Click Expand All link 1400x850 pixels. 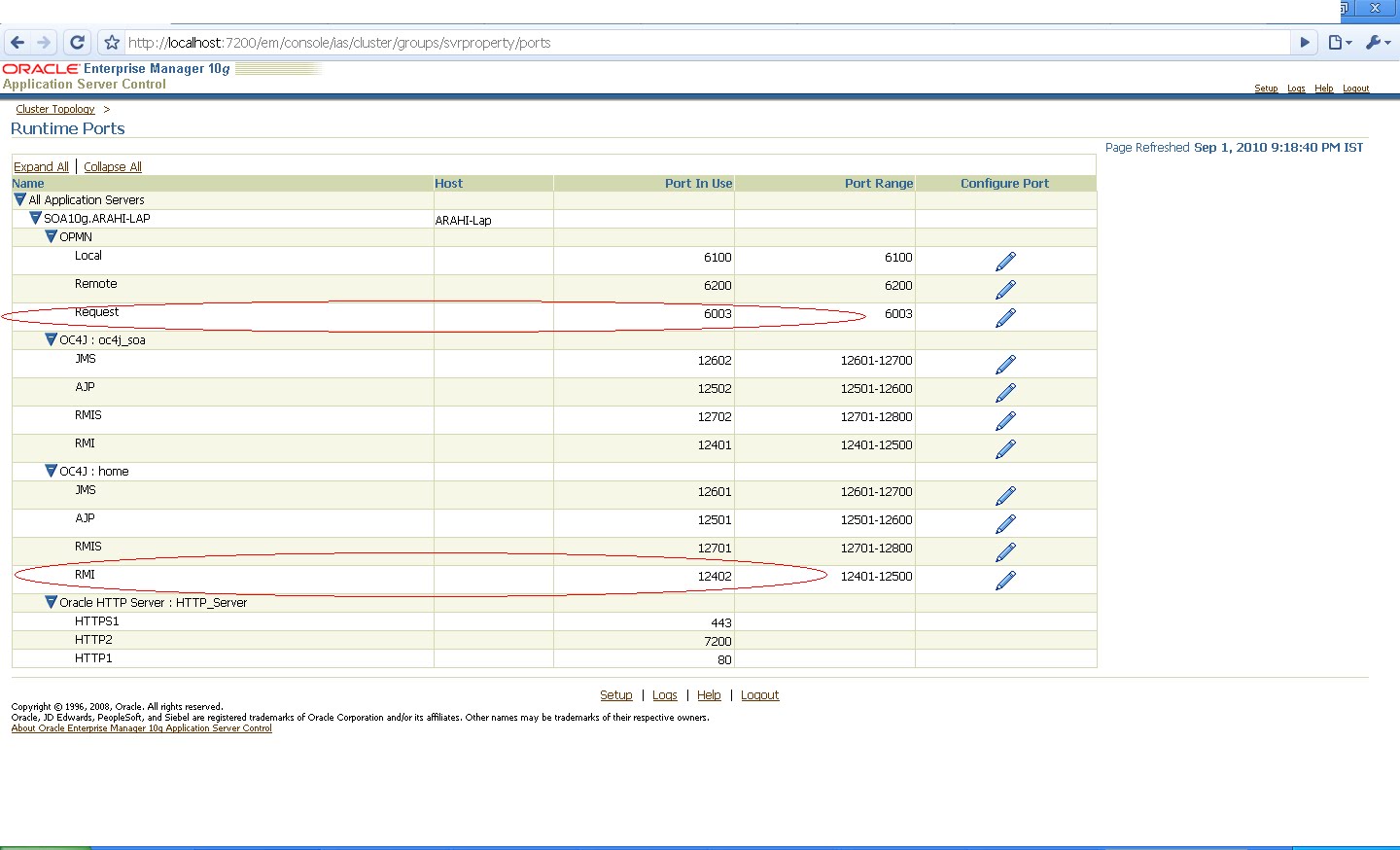[41, 167]
